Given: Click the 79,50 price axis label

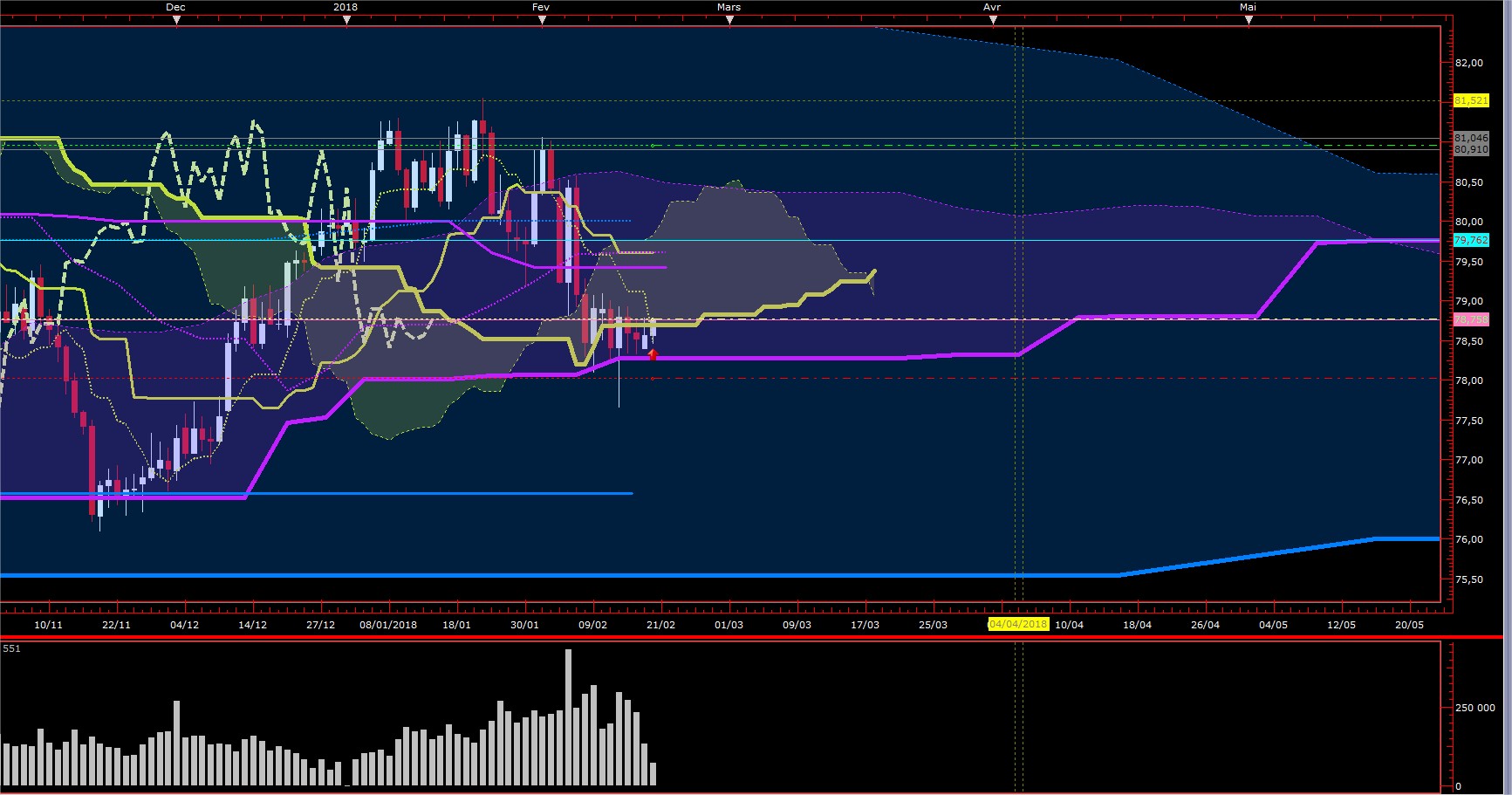Looking at the screenshot, I should 1469,262.
